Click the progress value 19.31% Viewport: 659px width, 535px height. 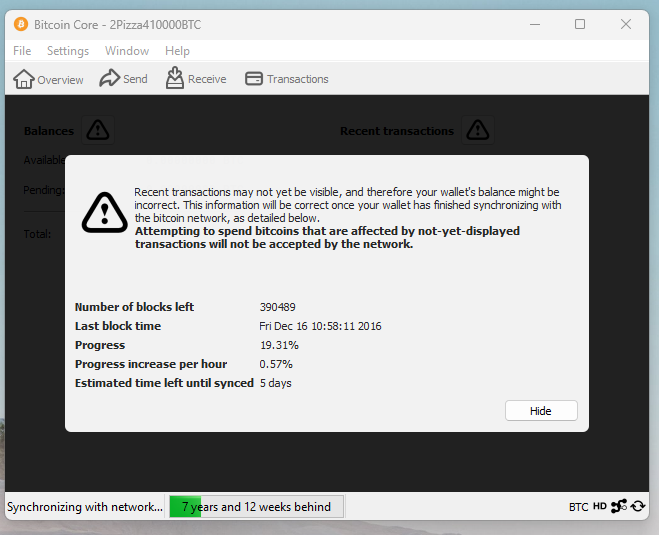pyautogui.click(x=279, y=345)
